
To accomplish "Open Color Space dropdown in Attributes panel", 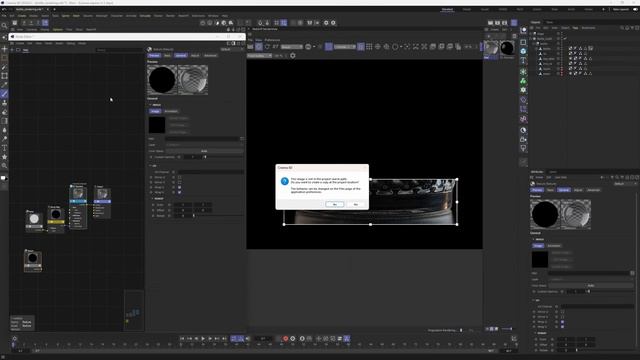I will 591,286.
